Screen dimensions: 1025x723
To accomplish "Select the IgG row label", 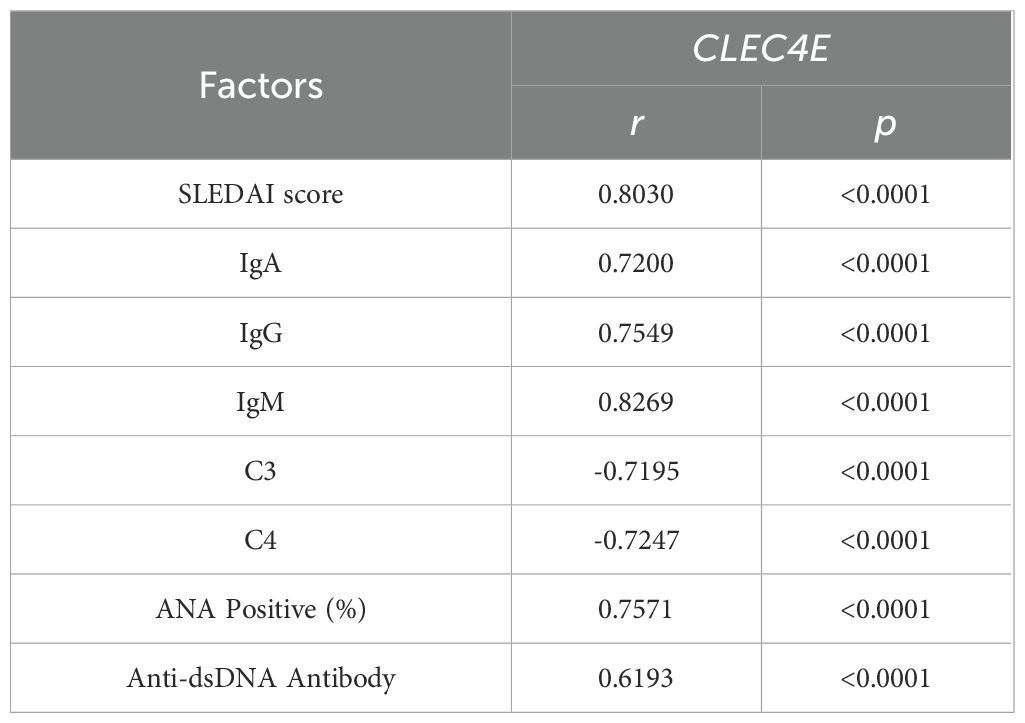I will click(x=261, y=332).
